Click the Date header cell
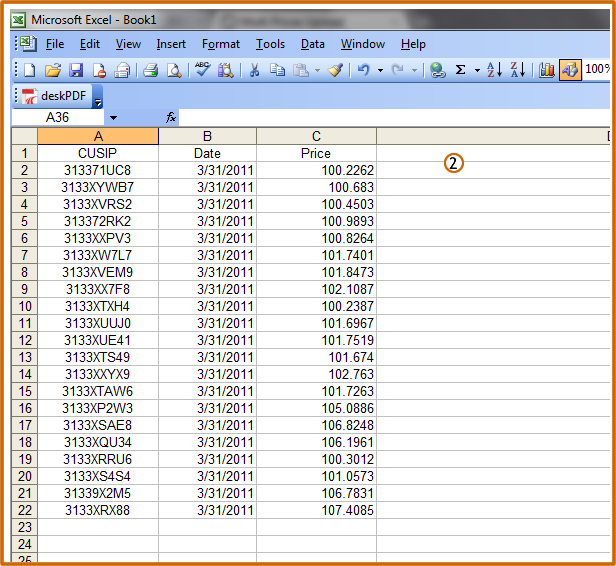The image size is (616, 566). click(207, 153)
